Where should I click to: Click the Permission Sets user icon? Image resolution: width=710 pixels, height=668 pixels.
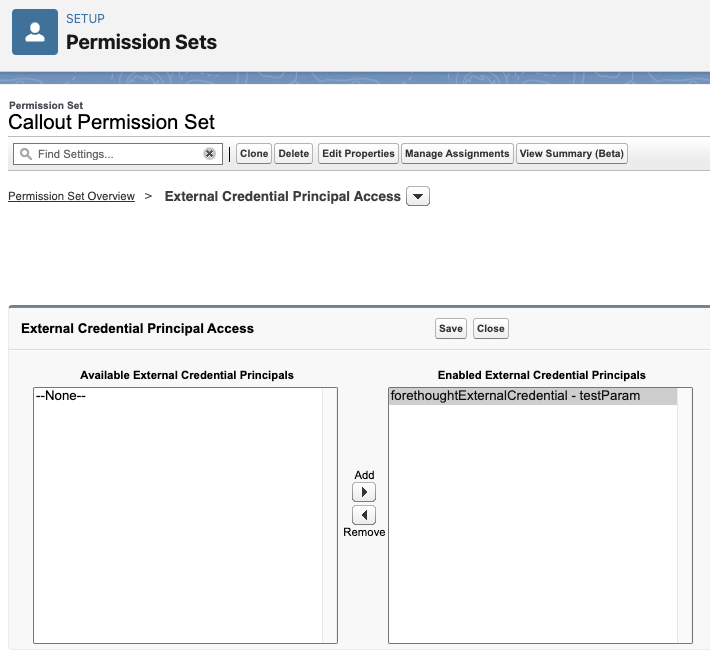[35, 32]
